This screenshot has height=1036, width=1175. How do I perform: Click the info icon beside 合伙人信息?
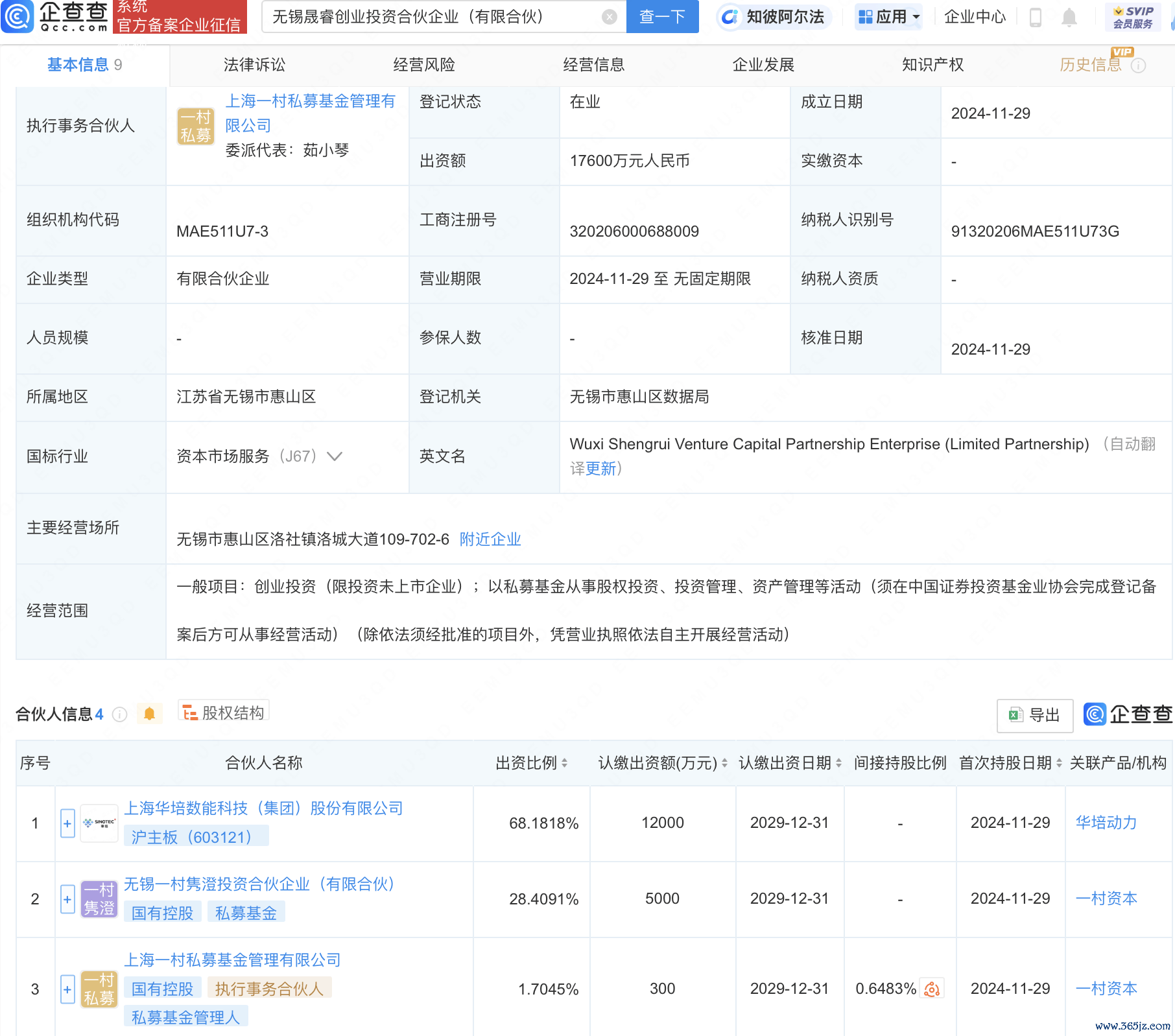click(x=119, y=714)
